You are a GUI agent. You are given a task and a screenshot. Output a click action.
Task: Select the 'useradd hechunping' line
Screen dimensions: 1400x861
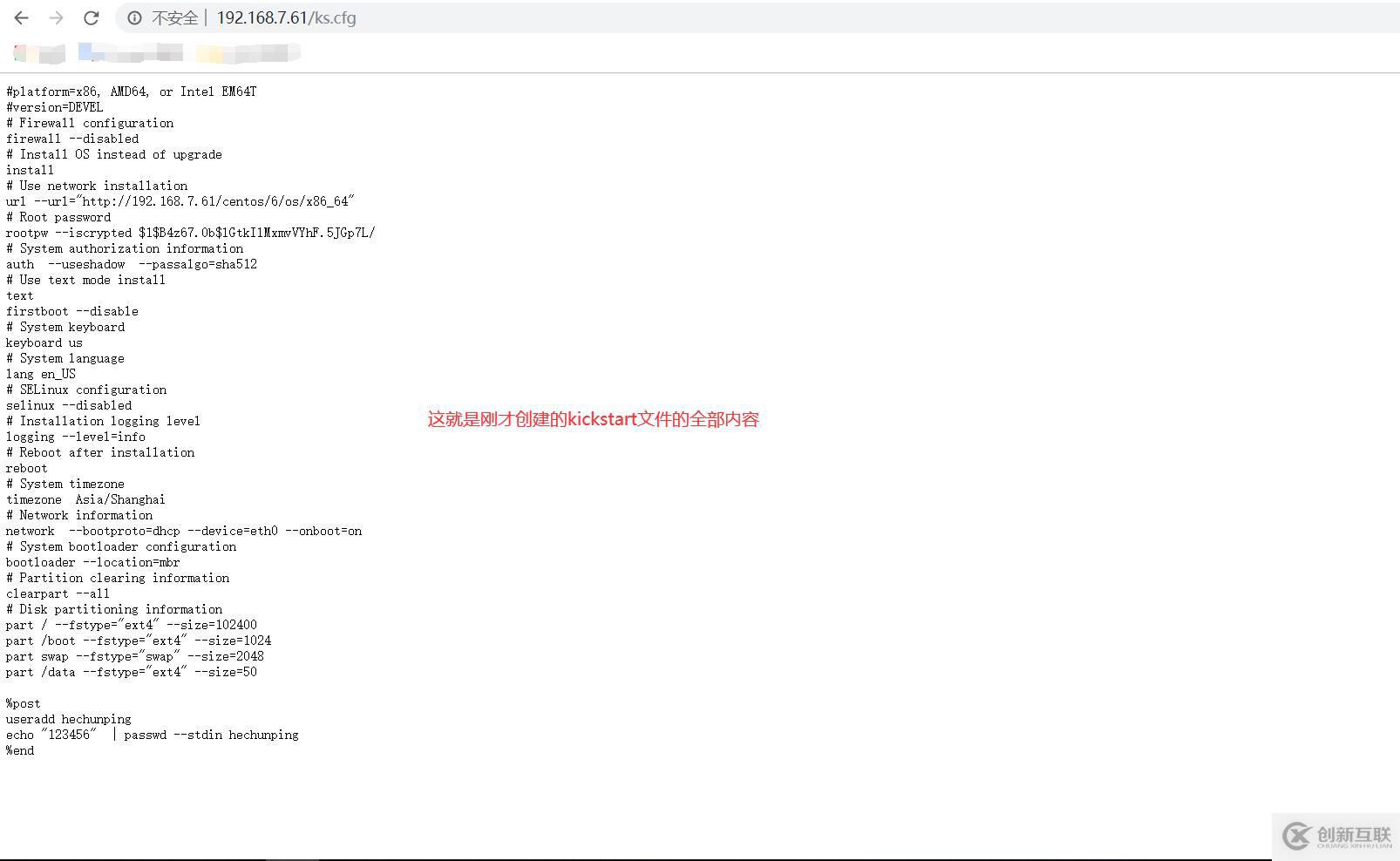click(x=69, y=719)
